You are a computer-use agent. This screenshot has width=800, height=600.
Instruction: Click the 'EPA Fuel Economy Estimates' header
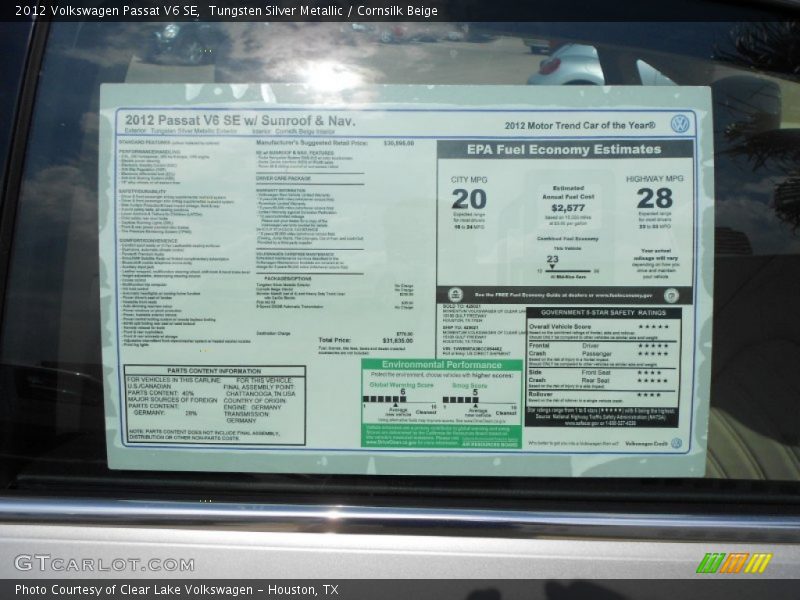pos(564,149)
